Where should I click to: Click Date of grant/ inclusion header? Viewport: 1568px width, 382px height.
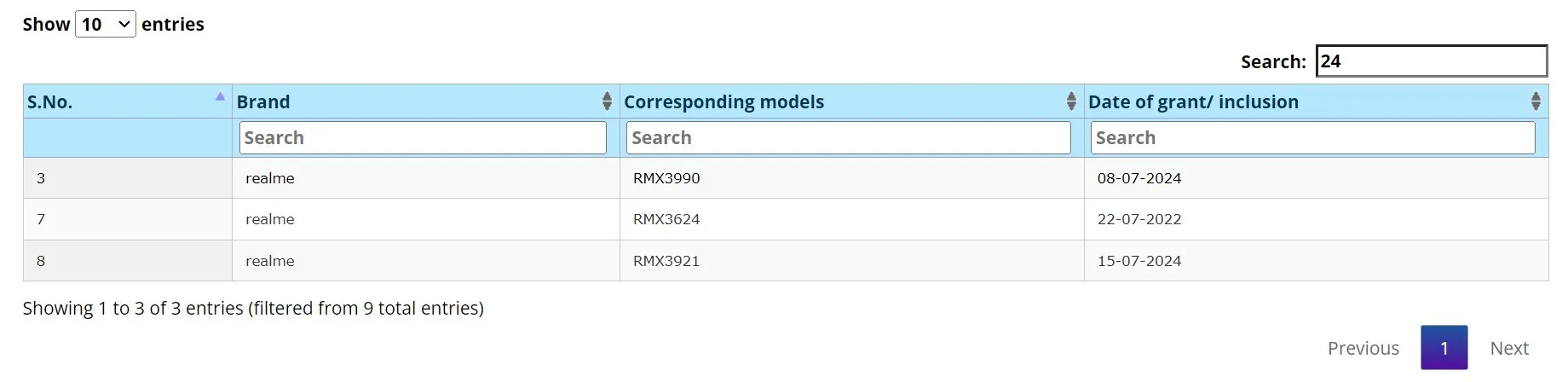pyautogui.click(x=1194, y=101)
